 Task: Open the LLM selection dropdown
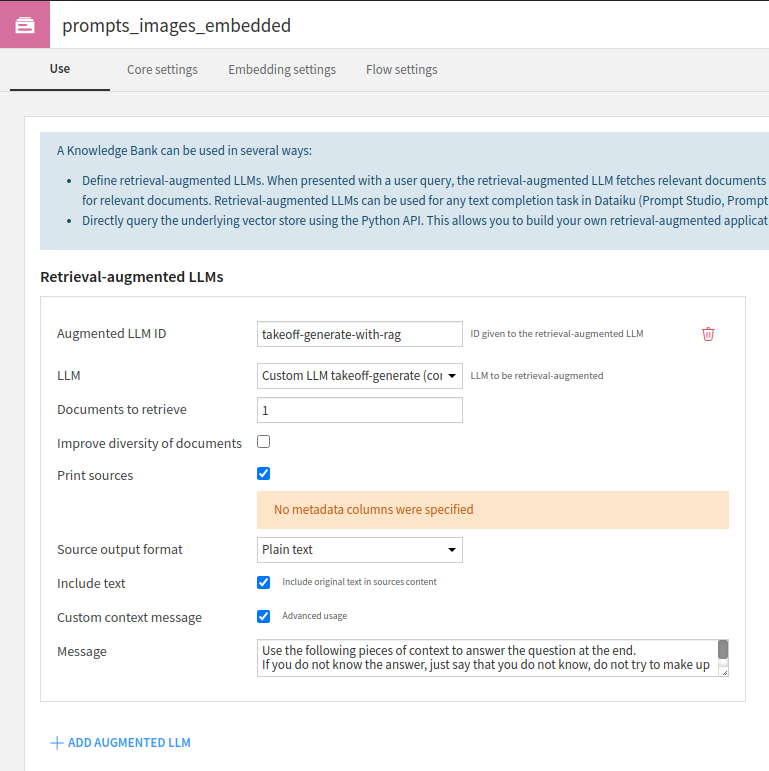[x=360, y=376]
